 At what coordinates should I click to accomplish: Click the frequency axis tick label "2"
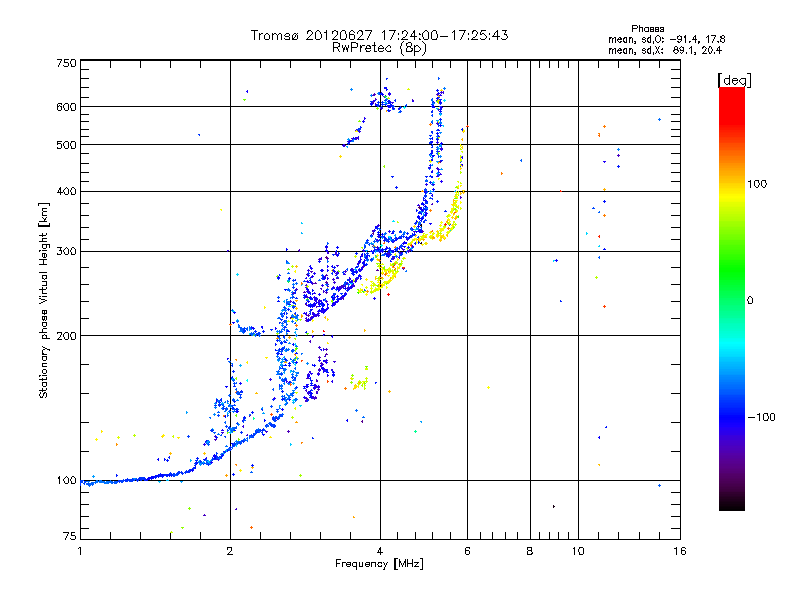[x=230, y=551]
